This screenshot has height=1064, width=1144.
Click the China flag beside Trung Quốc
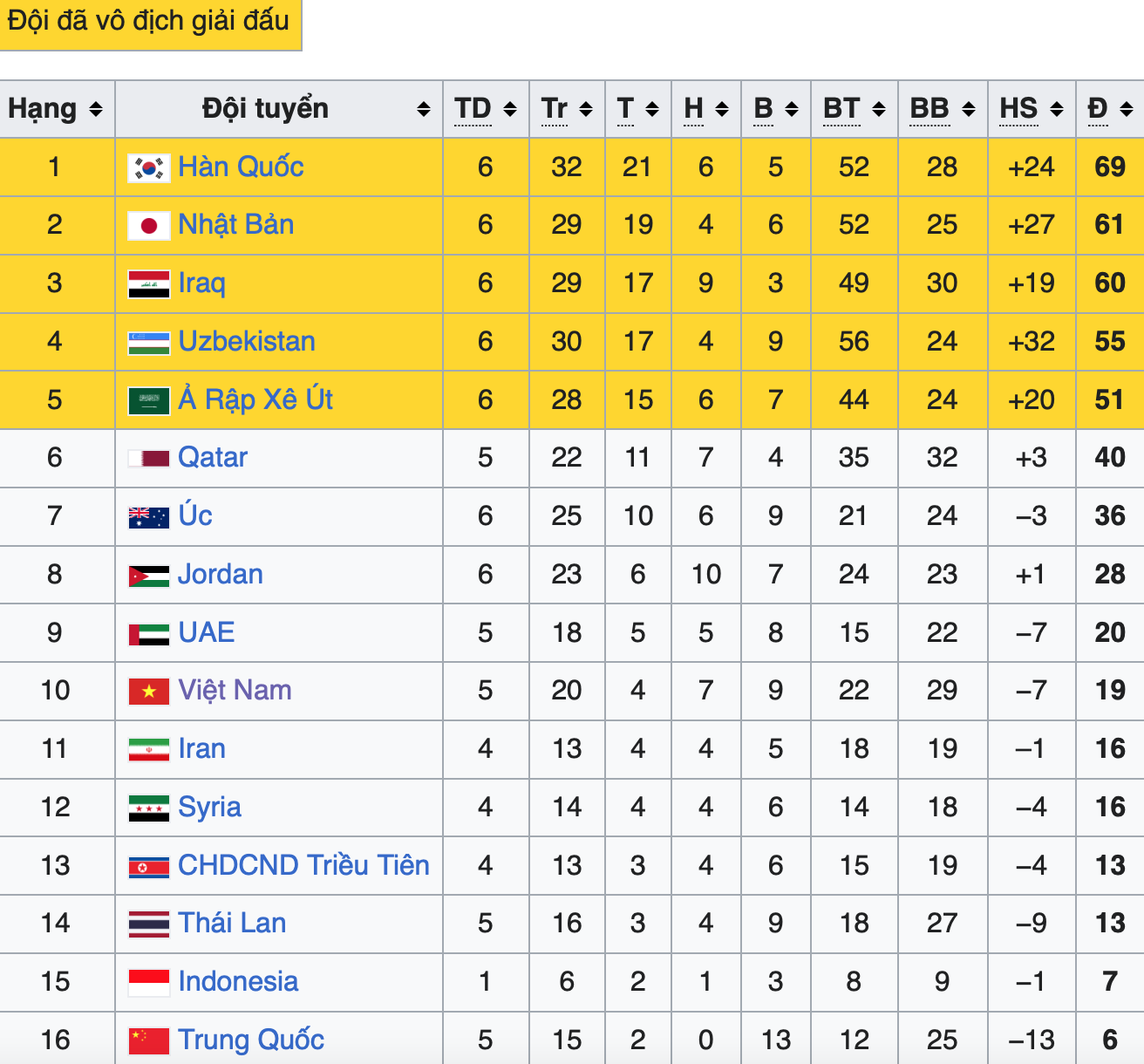pos(148,1040)
